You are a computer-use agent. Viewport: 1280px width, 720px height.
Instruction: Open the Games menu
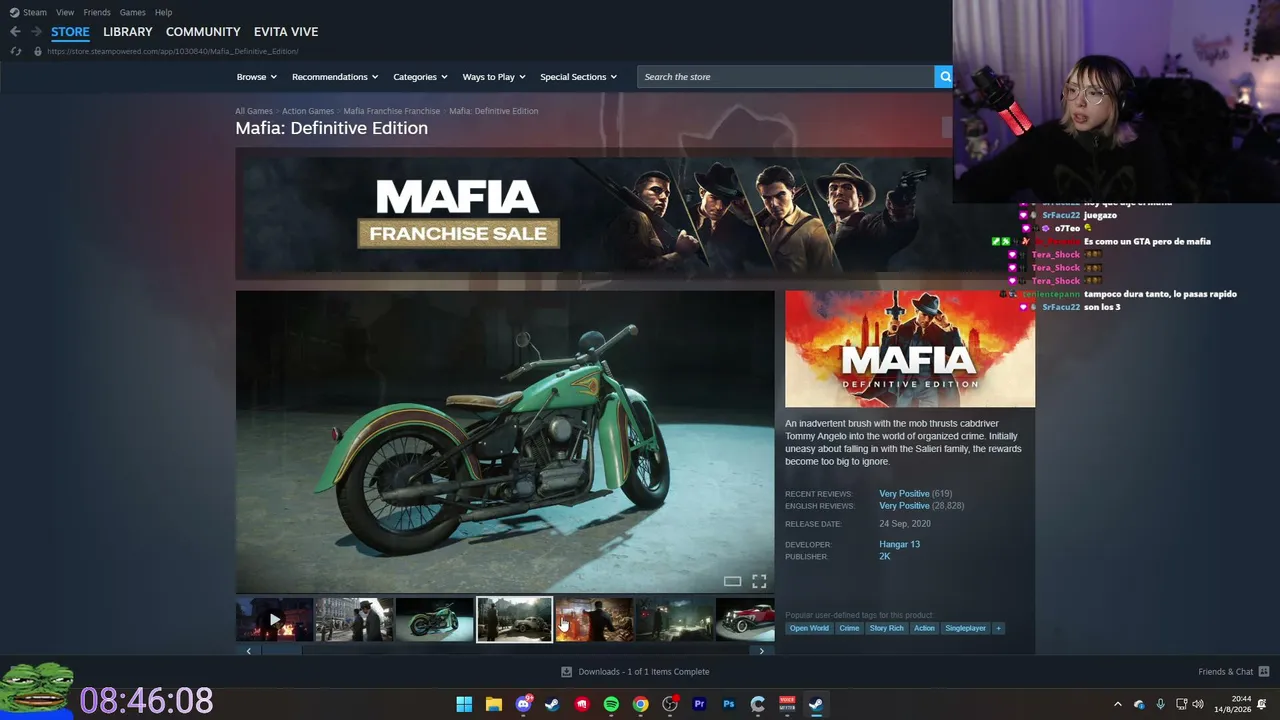tap(132, 12)
